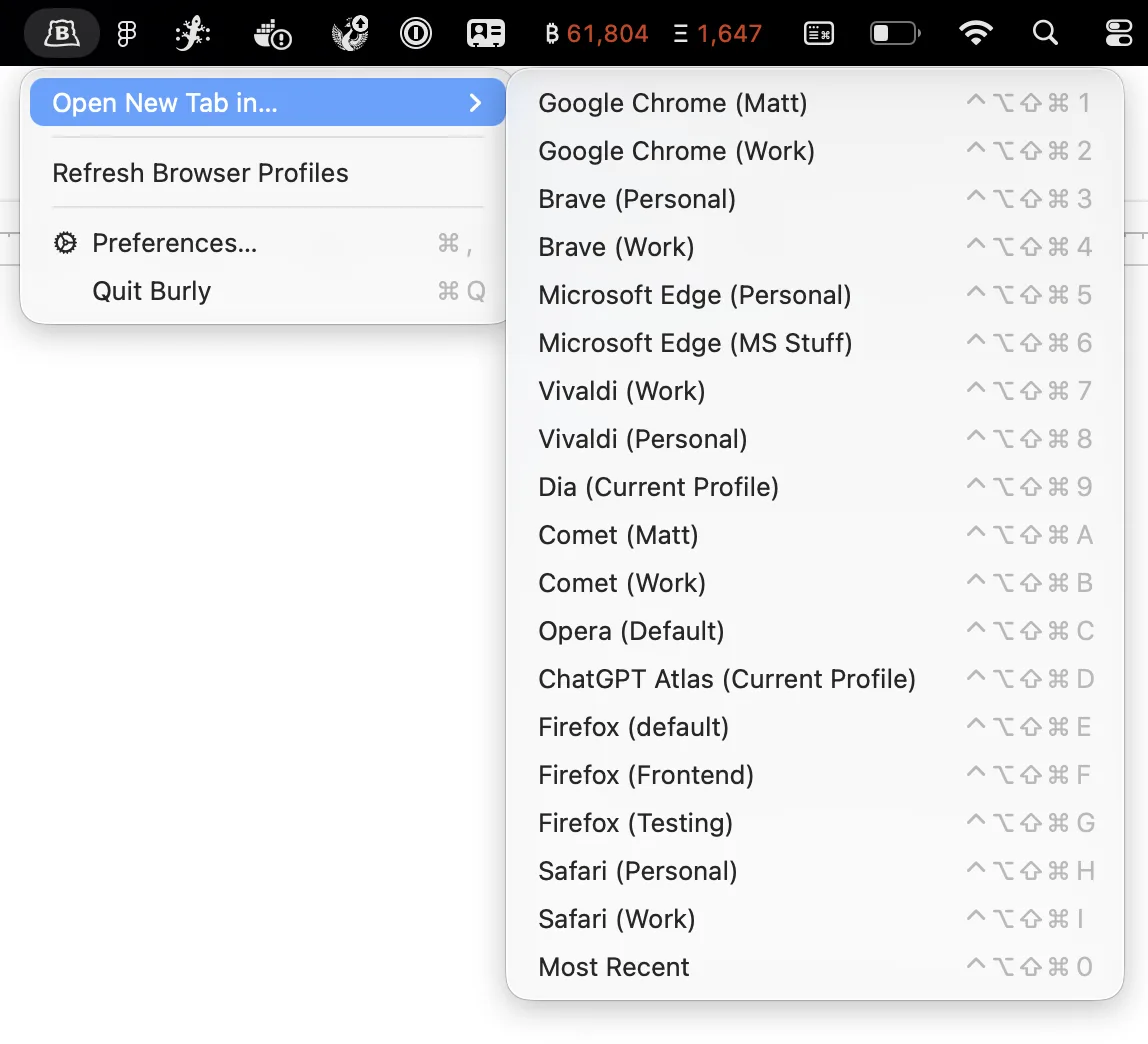Open new tab in Vivaldi (Work)
Screen dimensions: 1148x1044
(x=815, y=391)
